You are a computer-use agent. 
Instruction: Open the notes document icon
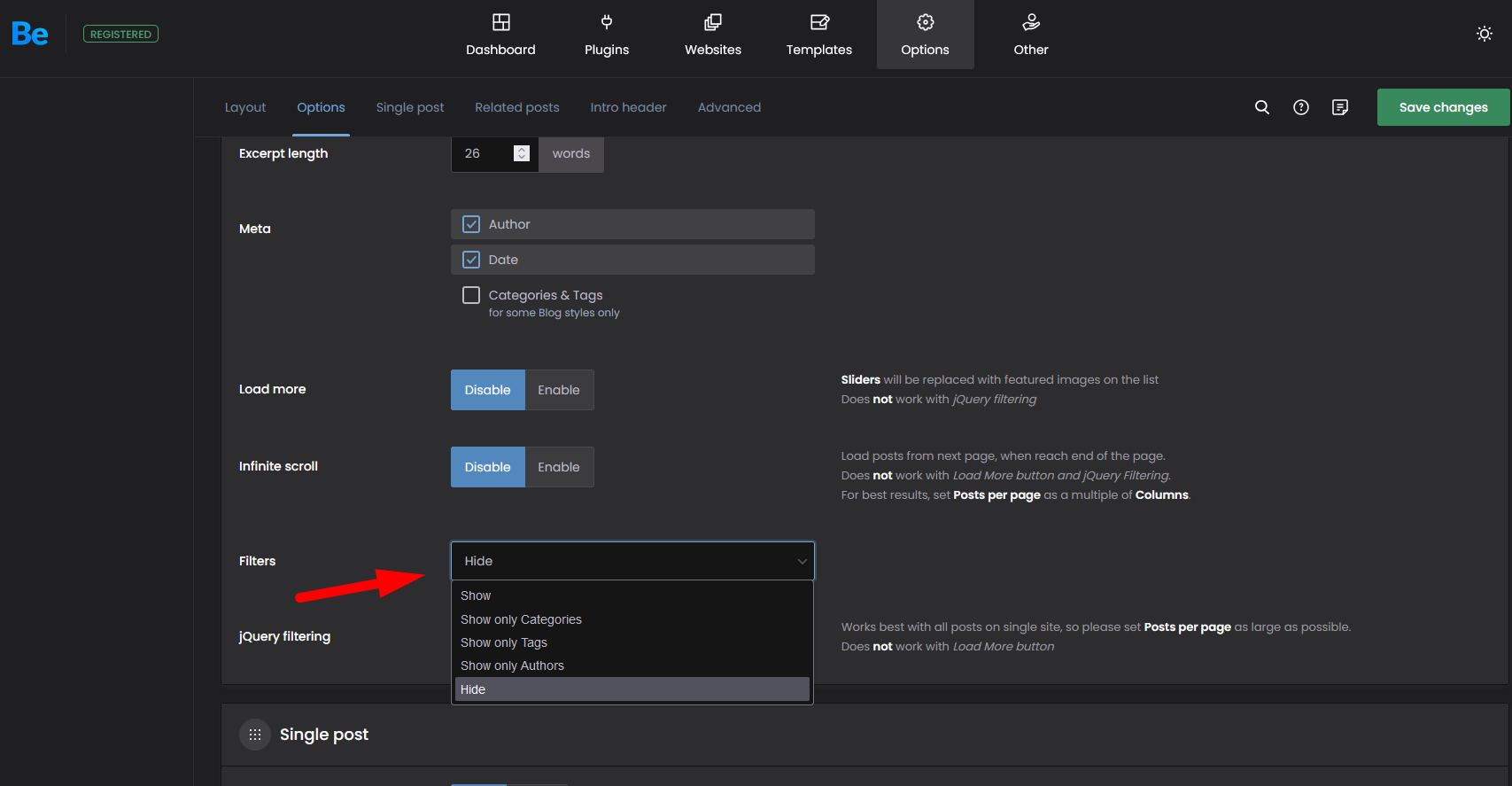(1340, 107)
